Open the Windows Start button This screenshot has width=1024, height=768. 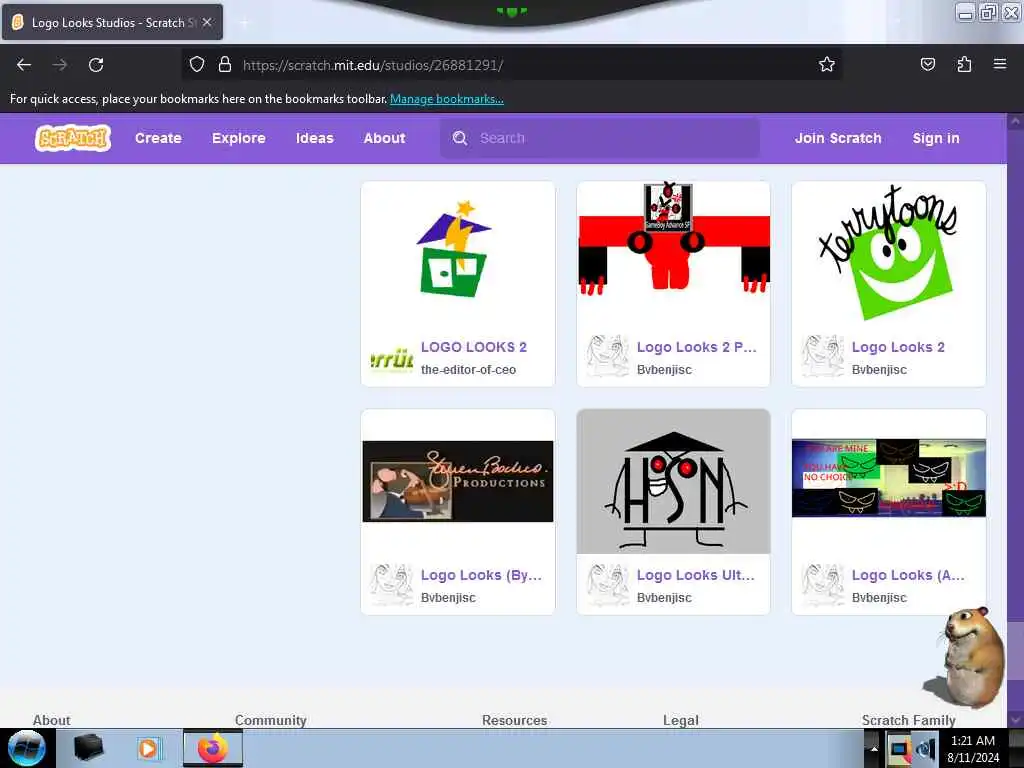27,748
